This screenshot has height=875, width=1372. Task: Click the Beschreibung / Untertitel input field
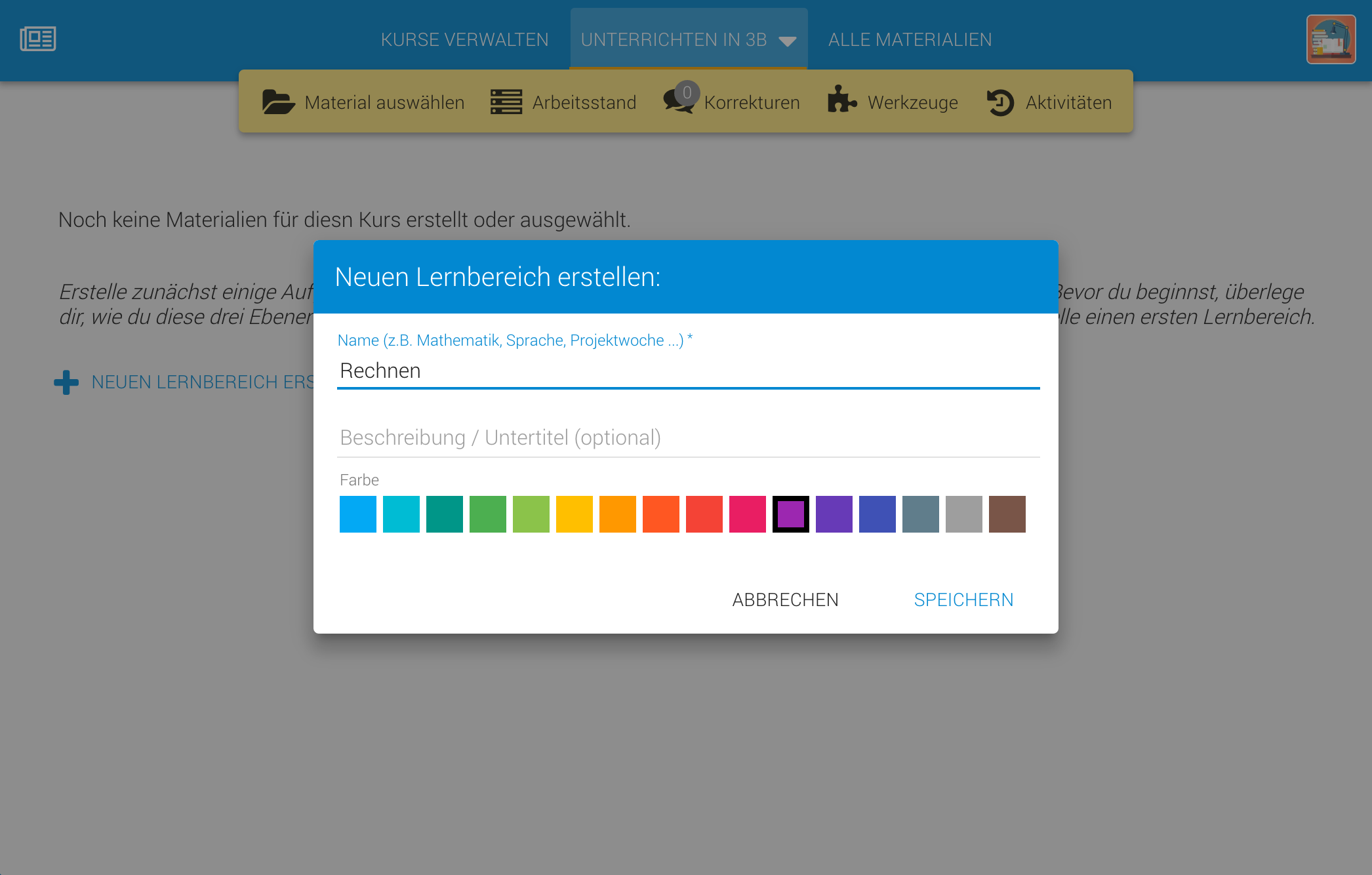pyautogui.click(x=688, y=437)
